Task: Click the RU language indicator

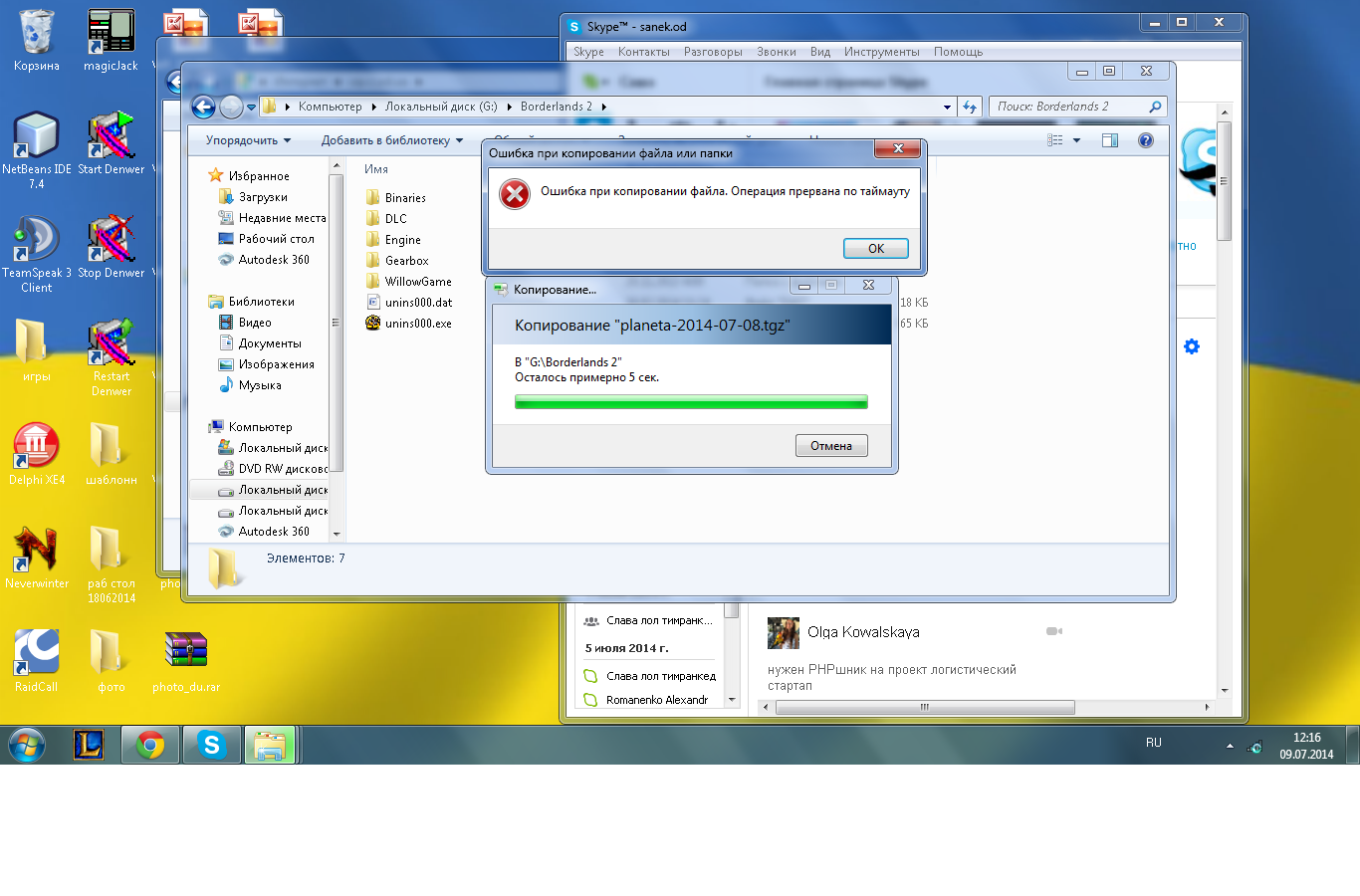Action: [x=1154, y=743]
